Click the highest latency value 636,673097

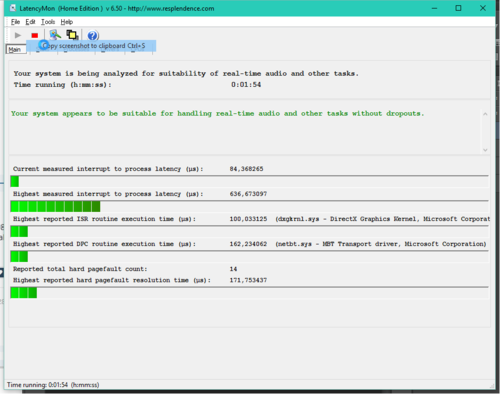click(248, 194)
